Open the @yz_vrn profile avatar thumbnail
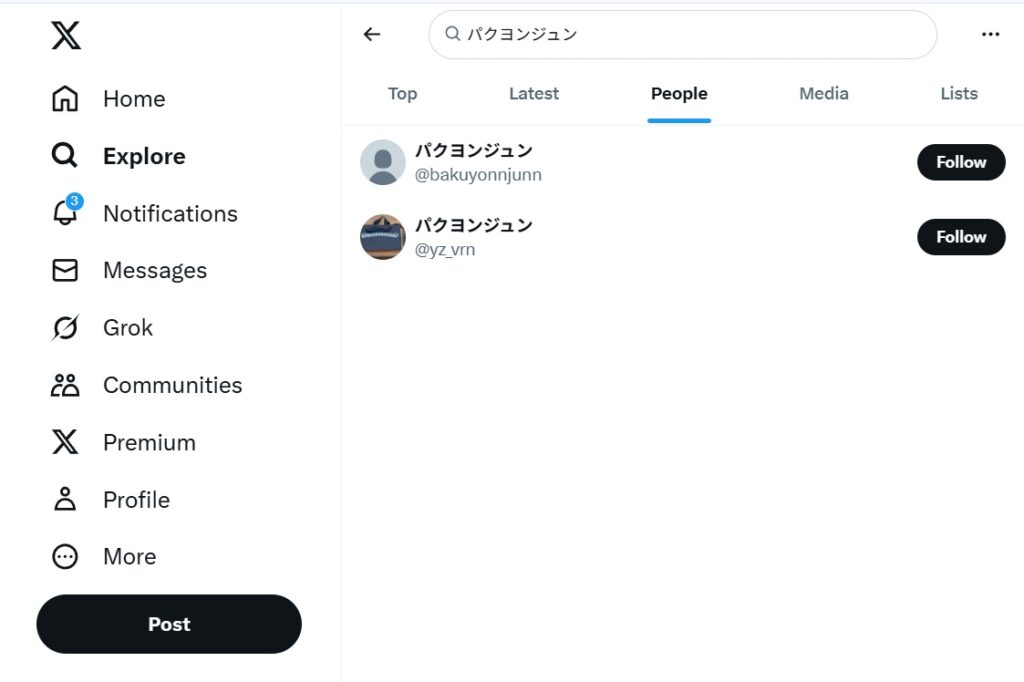The image size is (1024, 682). pyautogui.click(x=383, y=236)
